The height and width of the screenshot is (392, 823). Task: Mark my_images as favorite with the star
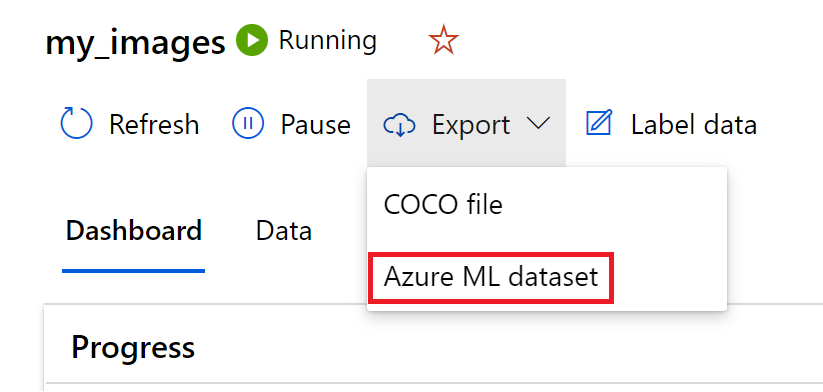[x=444, y=40]
